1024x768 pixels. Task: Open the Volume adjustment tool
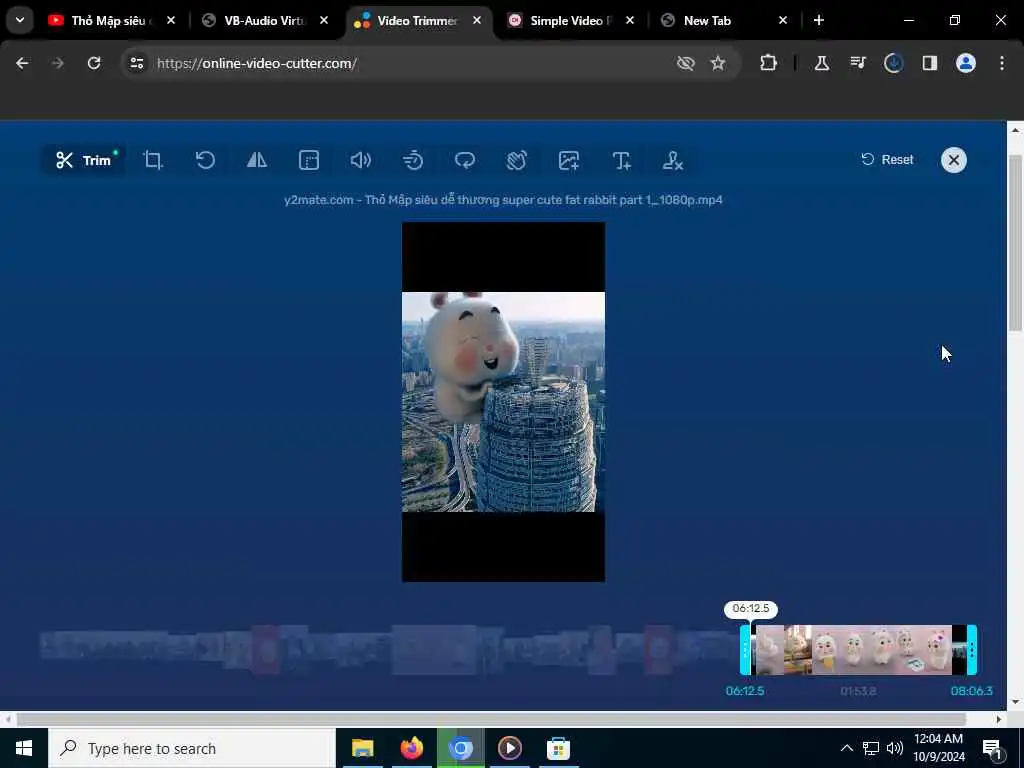360,160
